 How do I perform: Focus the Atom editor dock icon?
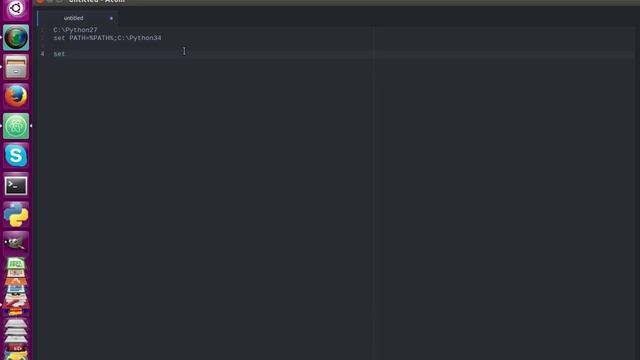coord(16,126)
